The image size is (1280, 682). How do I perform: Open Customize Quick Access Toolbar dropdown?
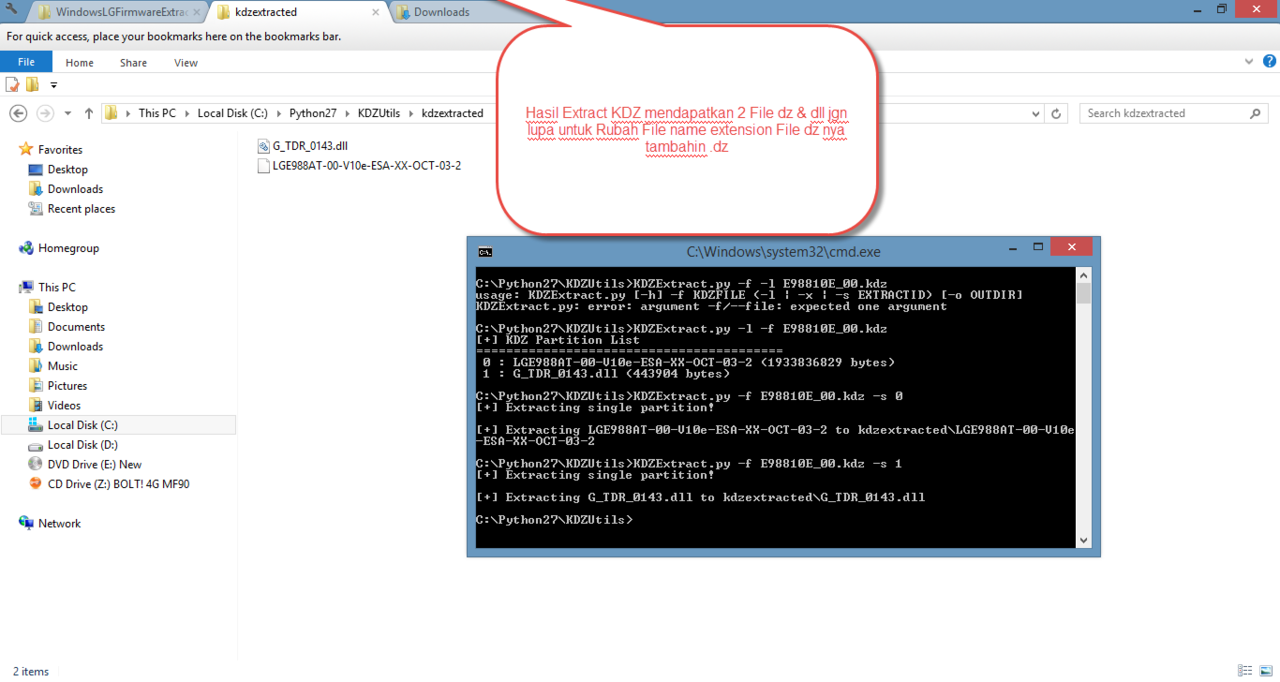(x=54, y=85)
